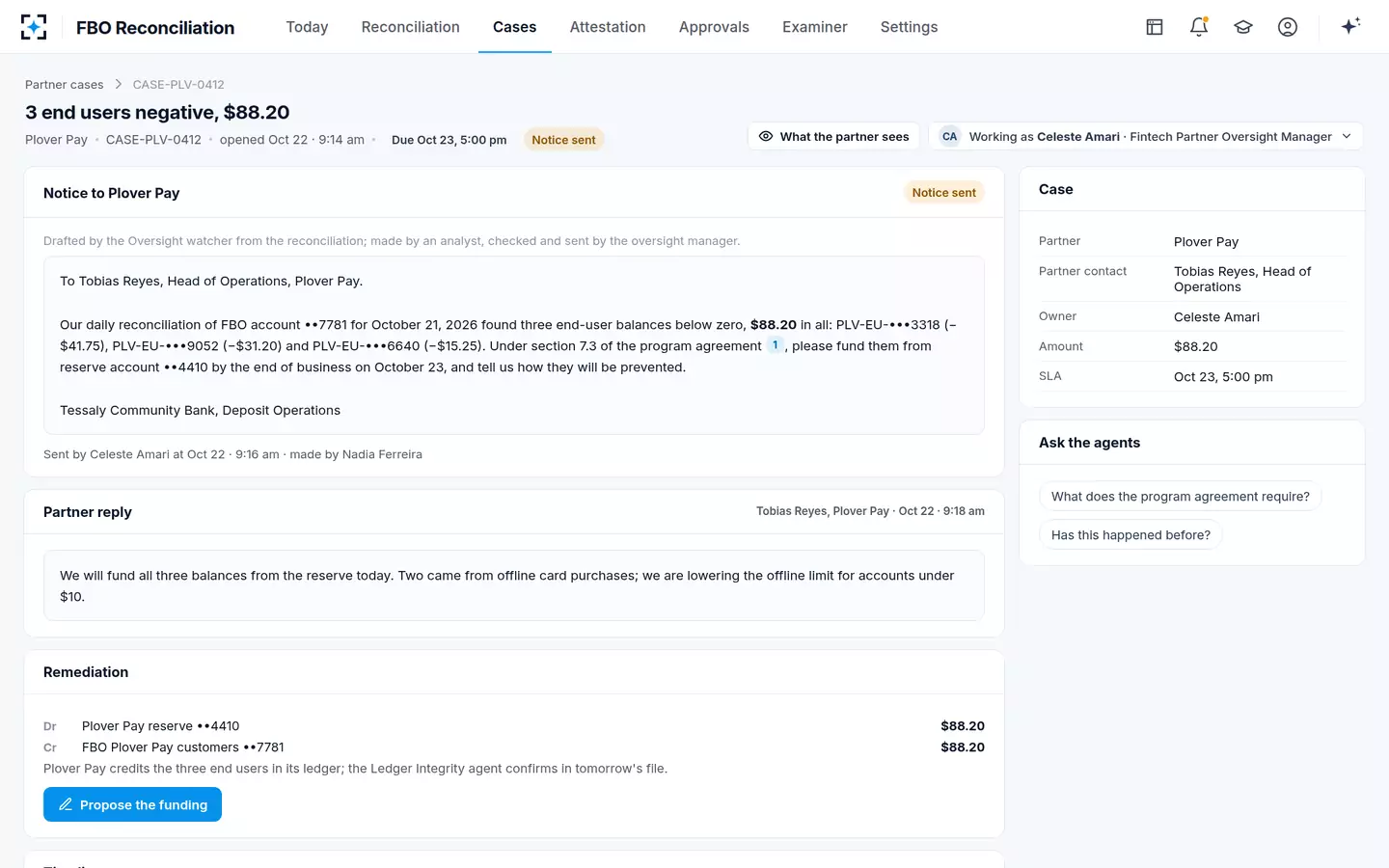This screenshot has width=1389, height=868.
Task: Open the sparkle AI assistant icon
Action: pyautogui.click(x=1350, y=27)
